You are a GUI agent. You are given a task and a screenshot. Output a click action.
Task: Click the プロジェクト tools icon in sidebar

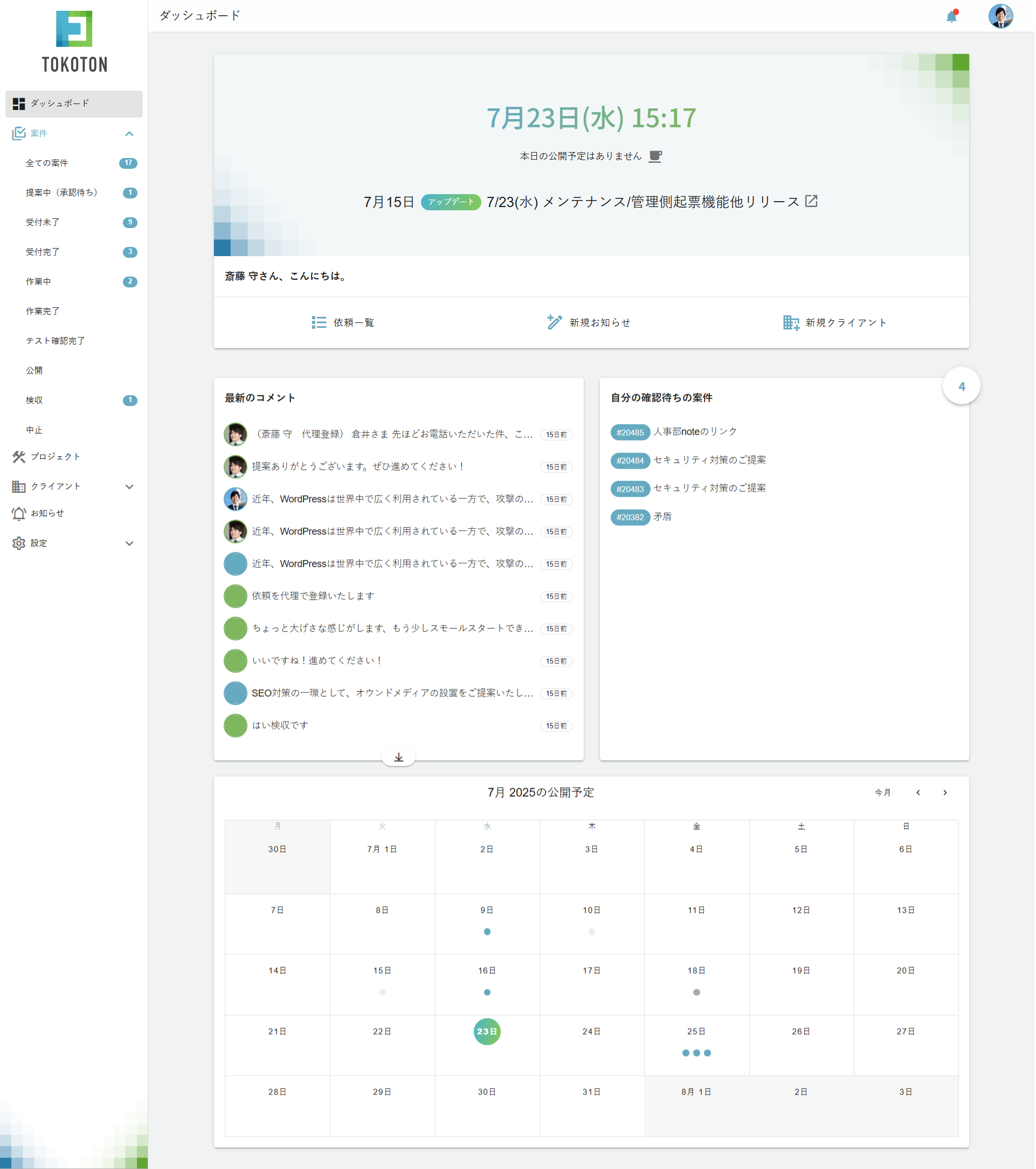tap(19, 457)
